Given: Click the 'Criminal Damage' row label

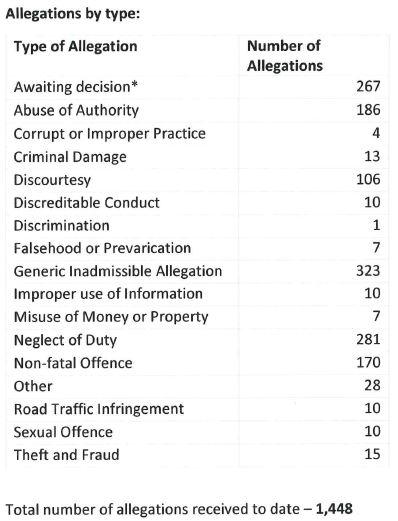Looking at the screenshot, I should (70, 157).
